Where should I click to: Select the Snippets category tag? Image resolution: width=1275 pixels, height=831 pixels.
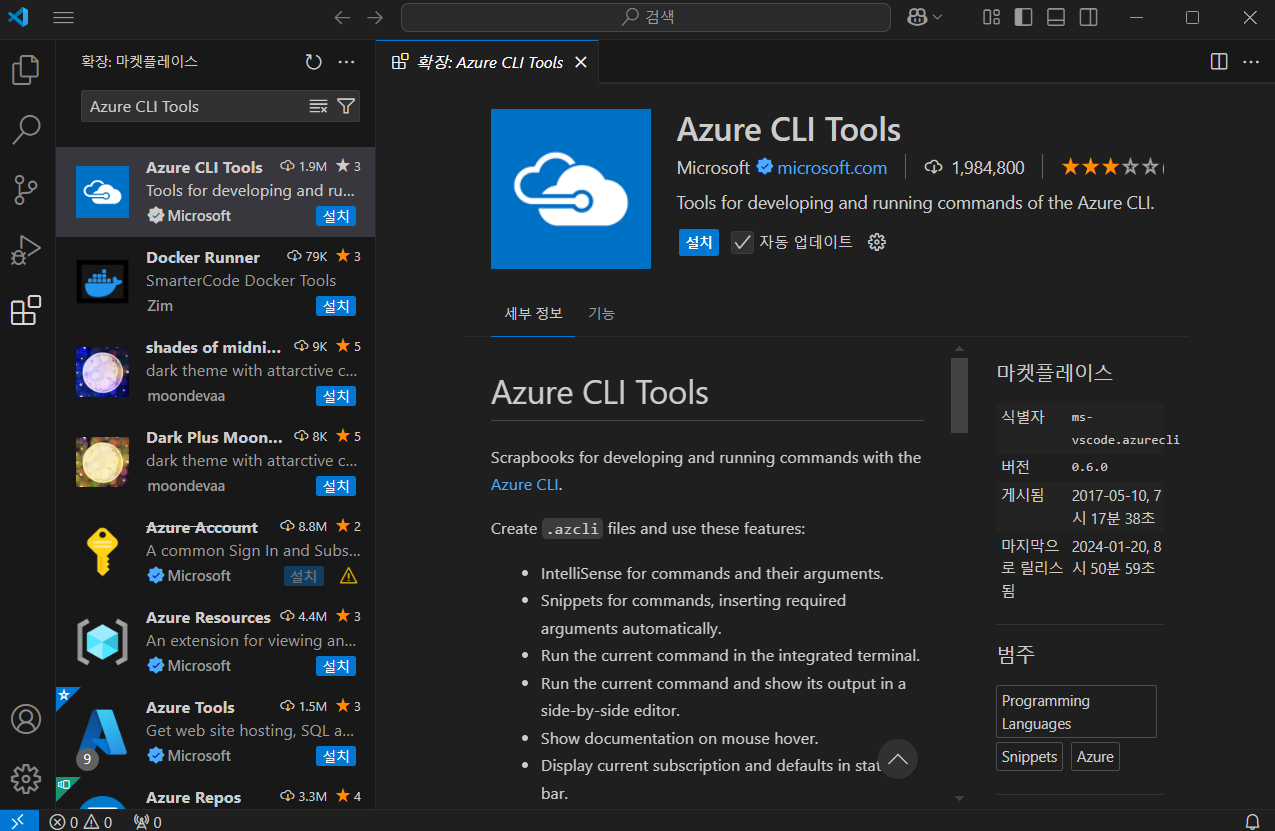[1030, 757]
